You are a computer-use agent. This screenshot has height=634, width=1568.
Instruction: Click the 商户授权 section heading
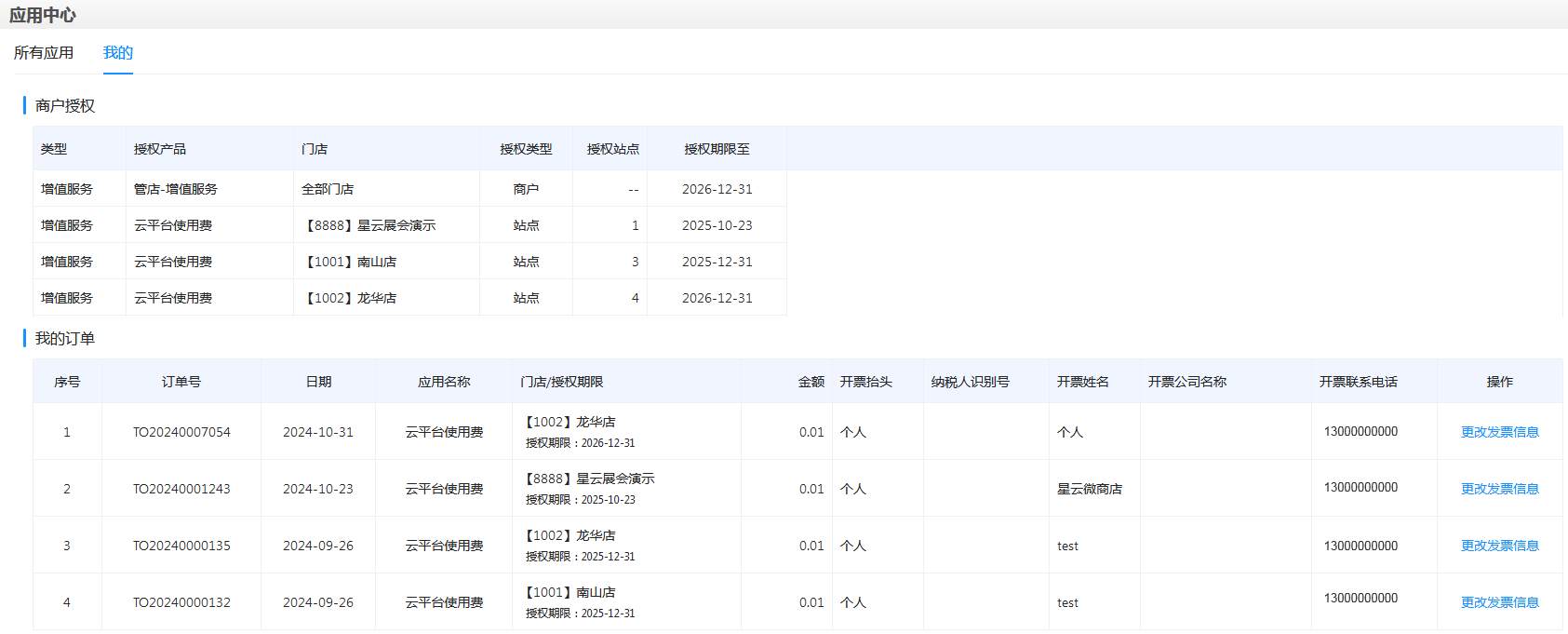[65, 106]
